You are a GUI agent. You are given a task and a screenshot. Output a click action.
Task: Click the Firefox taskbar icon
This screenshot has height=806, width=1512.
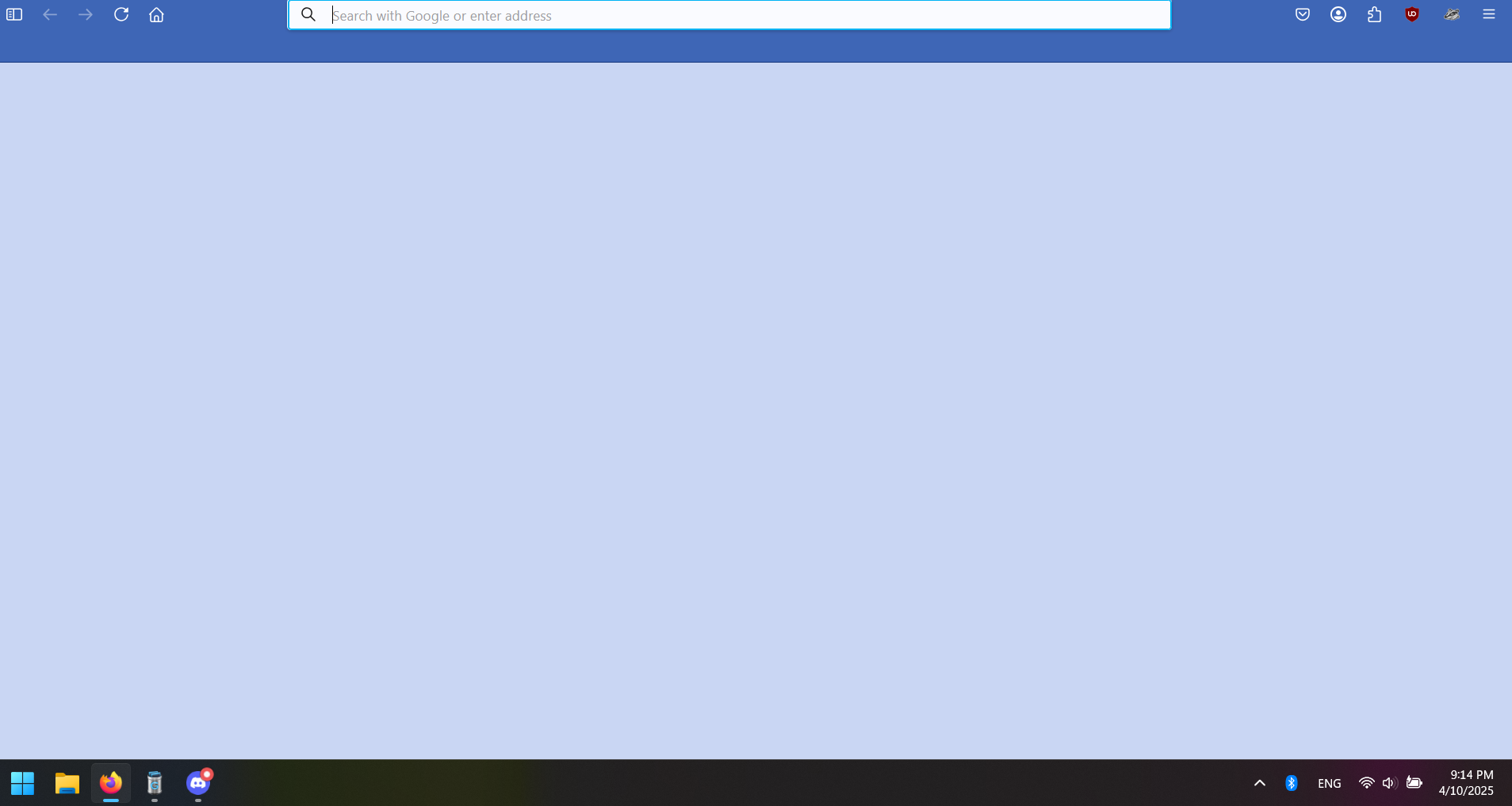pos(111,783)
